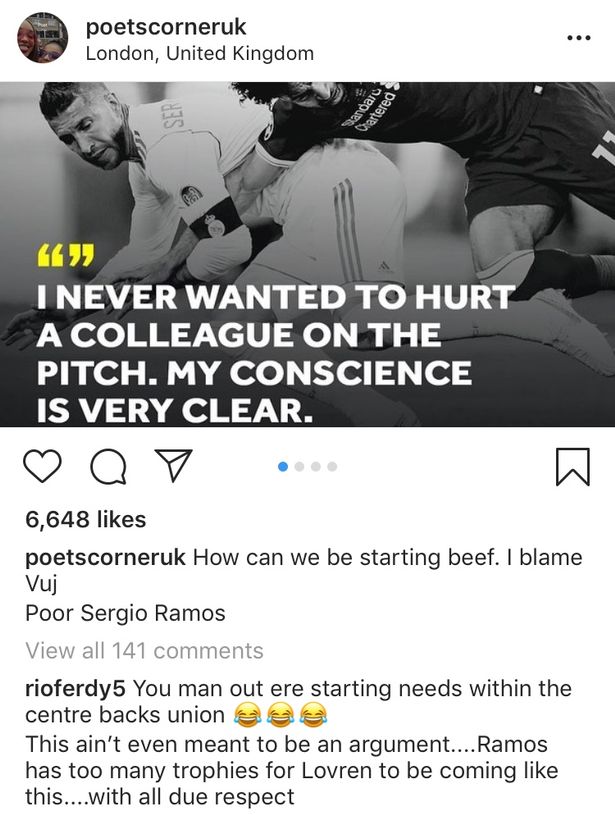Expand View all 141 comments
615x815 pixels.
[x=144, y=651]
